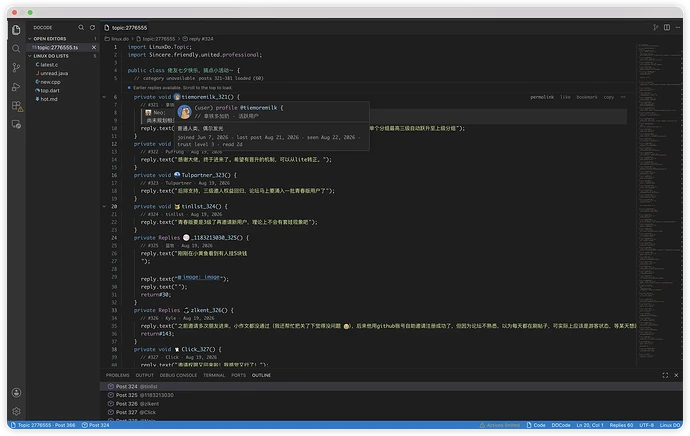Click reply #324 in the breadcrumb
Viewport: 690px width, 436px height.
coord(201,39)
